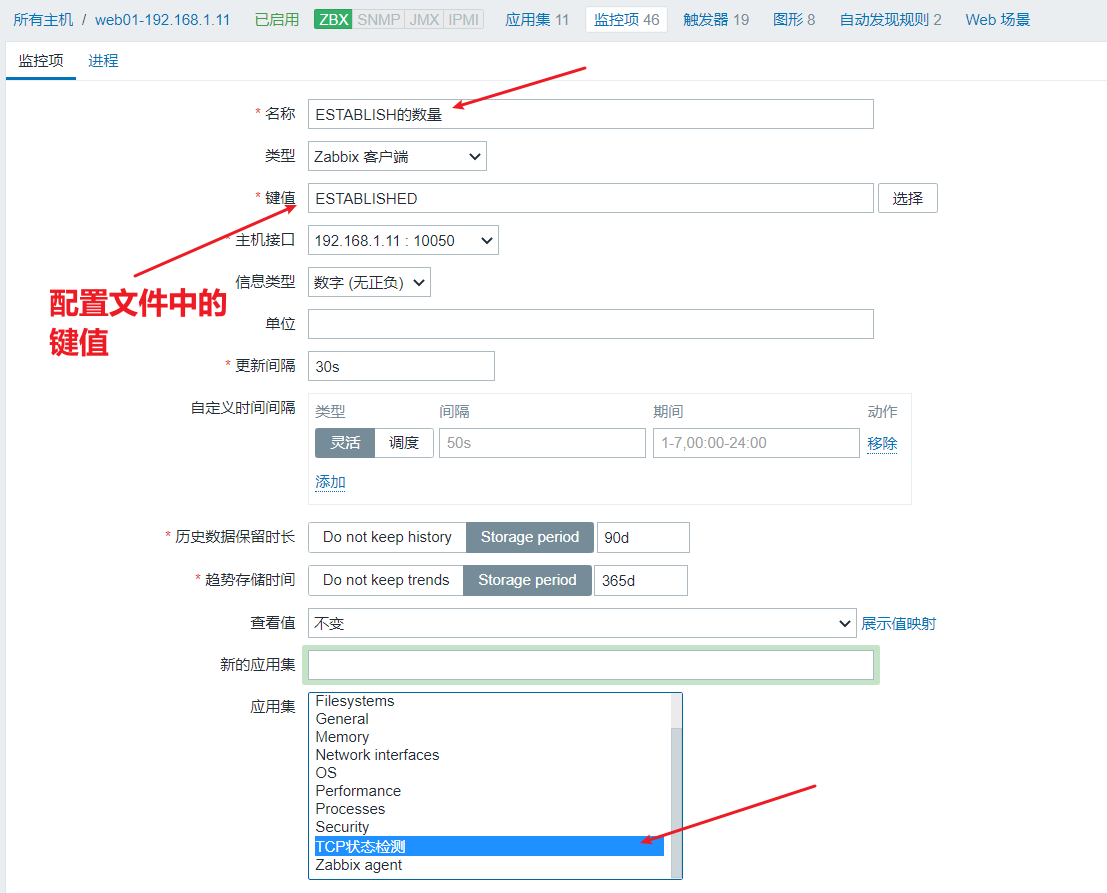Click the 展示值映射 link
The image size is (1107, 893).
click(x=898, y=623)
